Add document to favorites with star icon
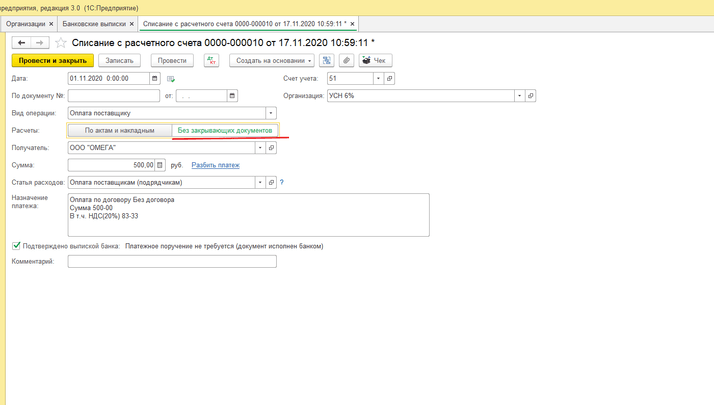714x405 pixels. coord(61,43)
